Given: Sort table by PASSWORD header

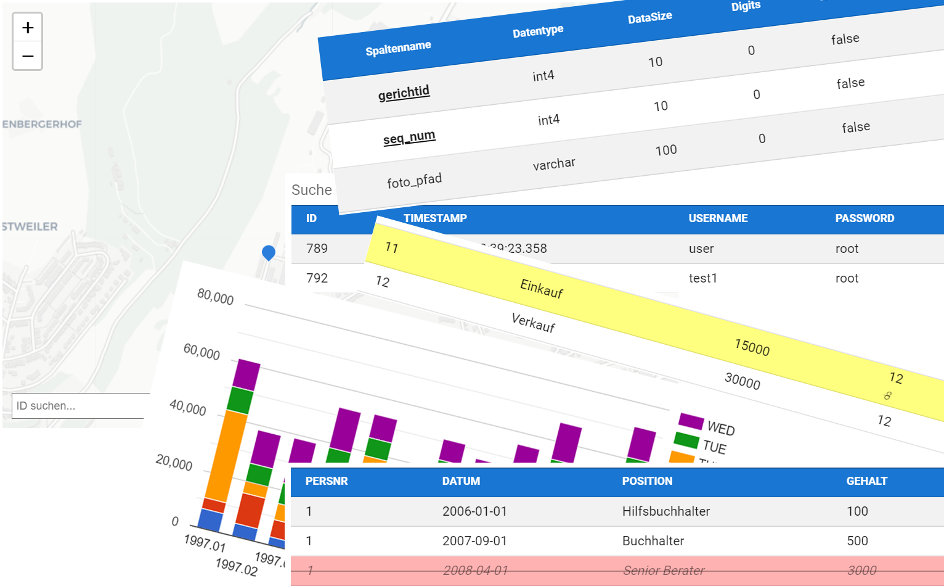Looking at the screenshot, I should pos(864,218).
